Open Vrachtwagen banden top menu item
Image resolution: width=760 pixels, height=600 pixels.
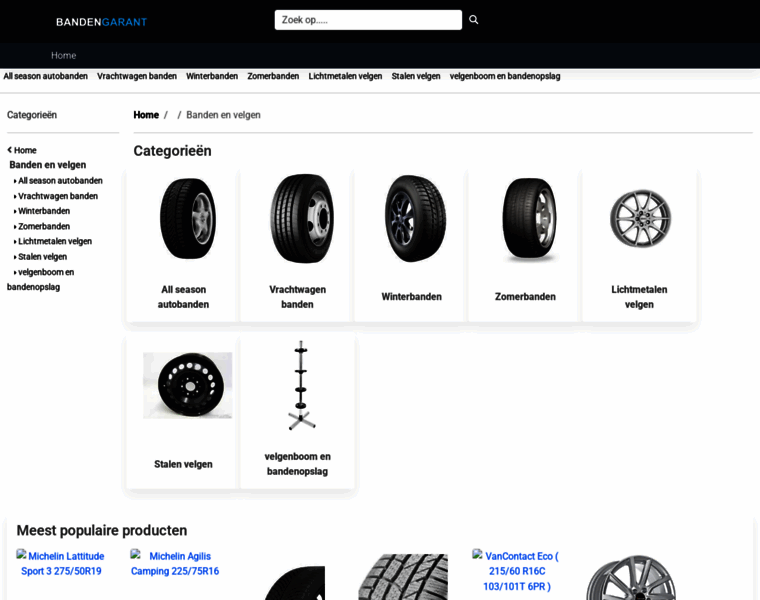click(x=137, y=76)
